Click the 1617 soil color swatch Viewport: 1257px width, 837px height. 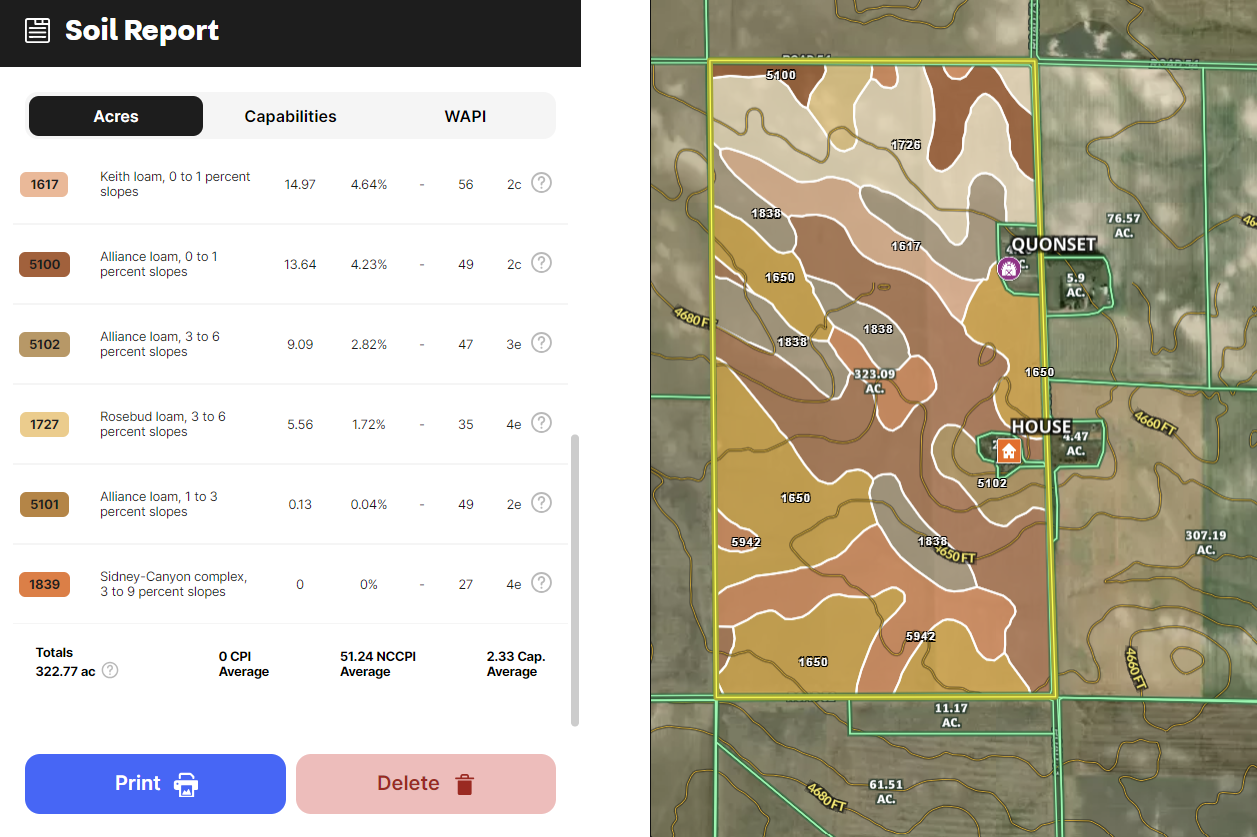(44, 184)
